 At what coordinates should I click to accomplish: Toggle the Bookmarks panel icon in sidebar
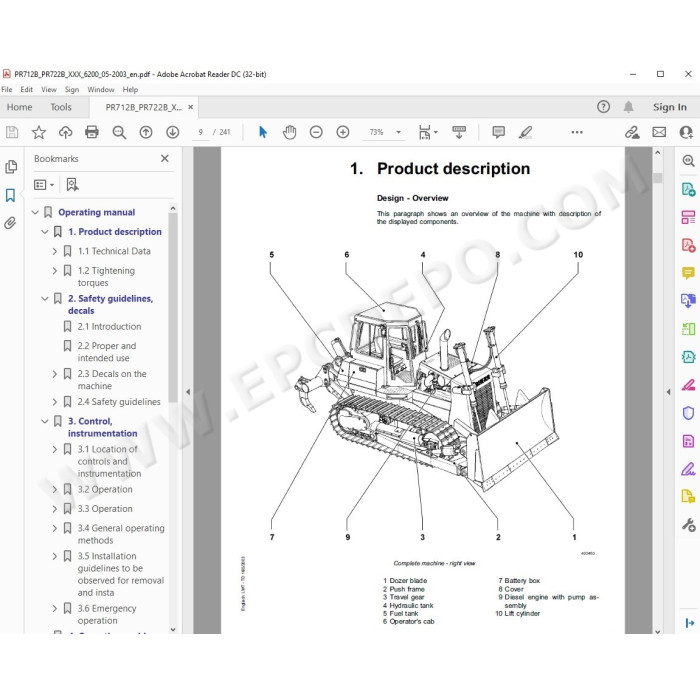[10, 195]
